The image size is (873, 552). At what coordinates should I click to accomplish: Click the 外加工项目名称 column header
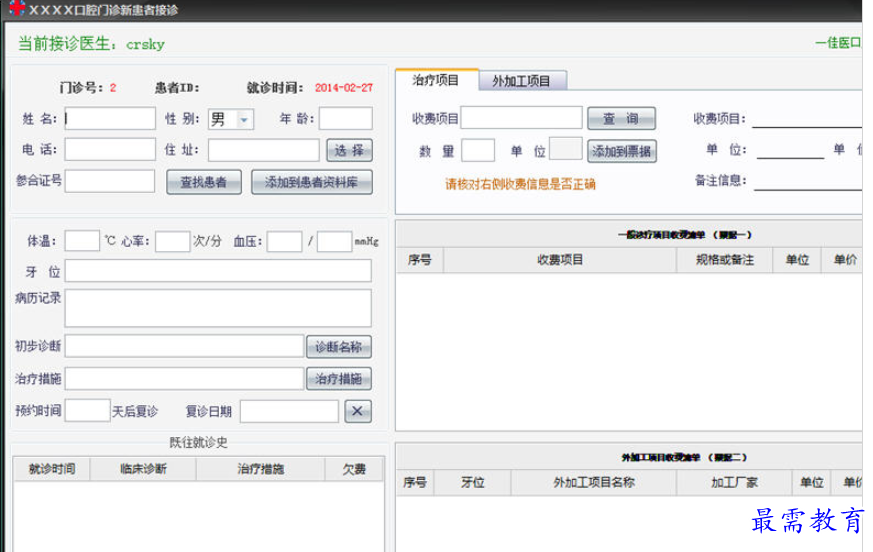tap(594, 482)
